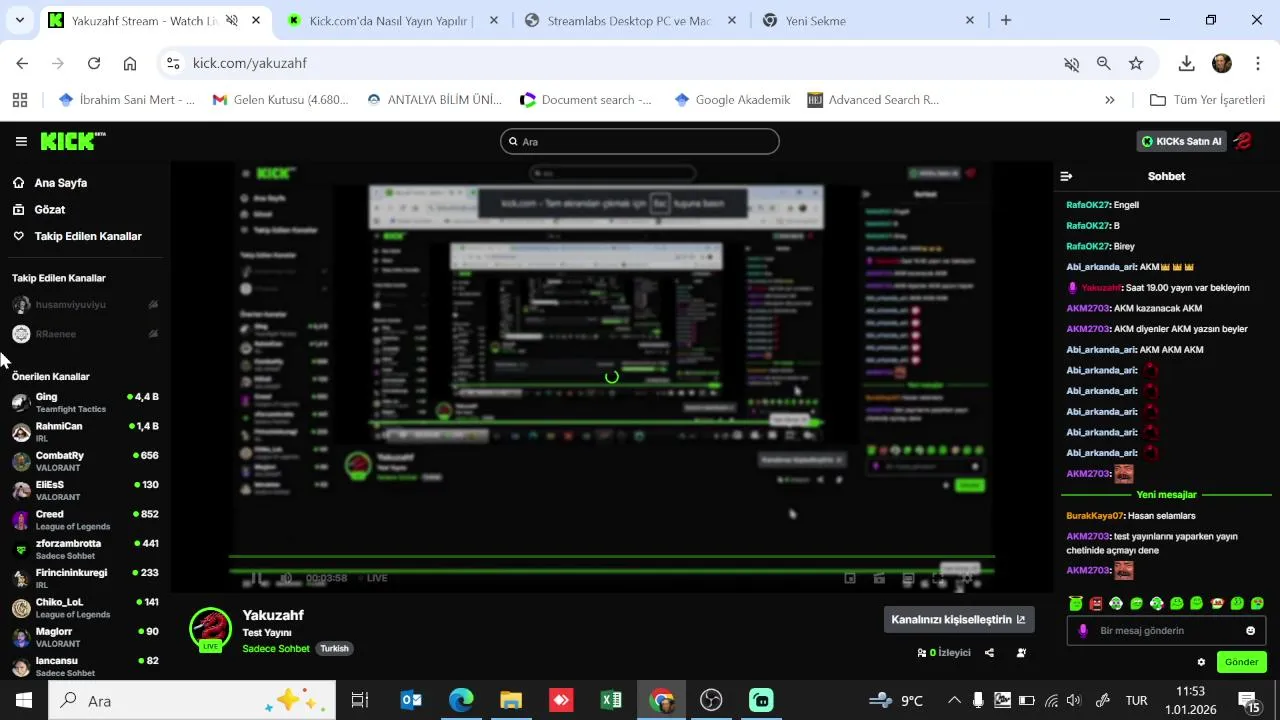Open Chrome home page

click(x=130, y=63)
